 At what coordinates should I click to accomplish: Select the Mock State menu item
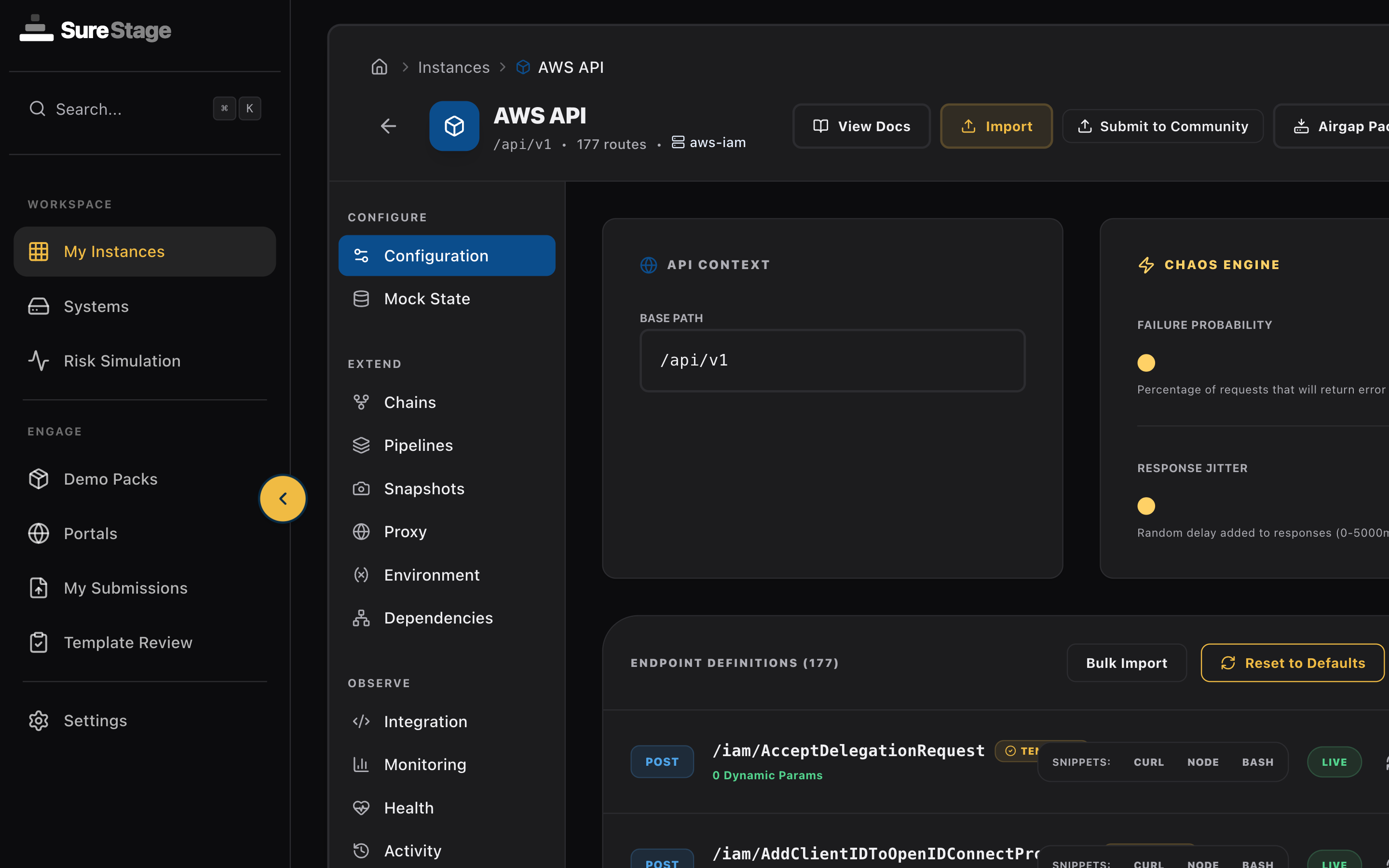[426, 298]
